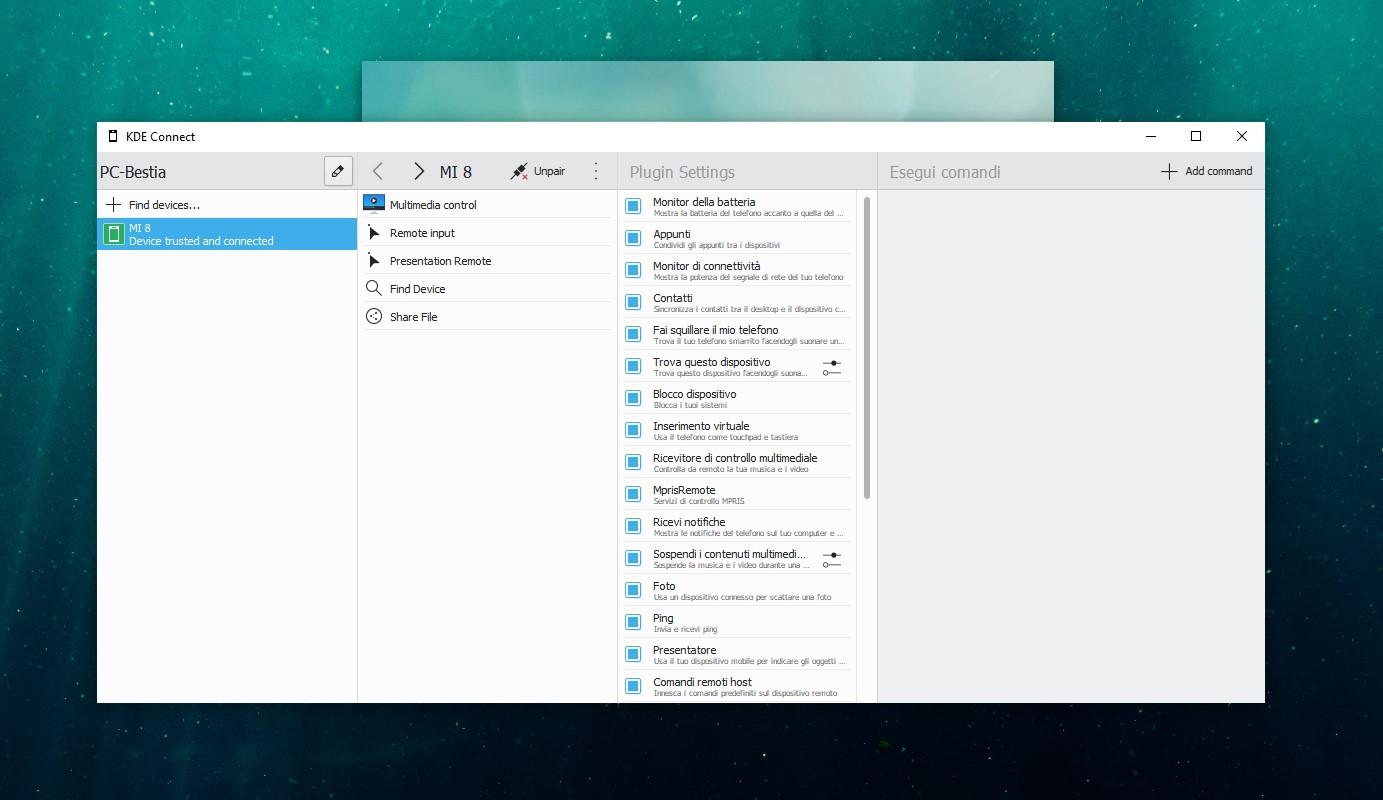Toggle Contatti plugin checkbox
The image size is (1383, 800).
[633, 302]
